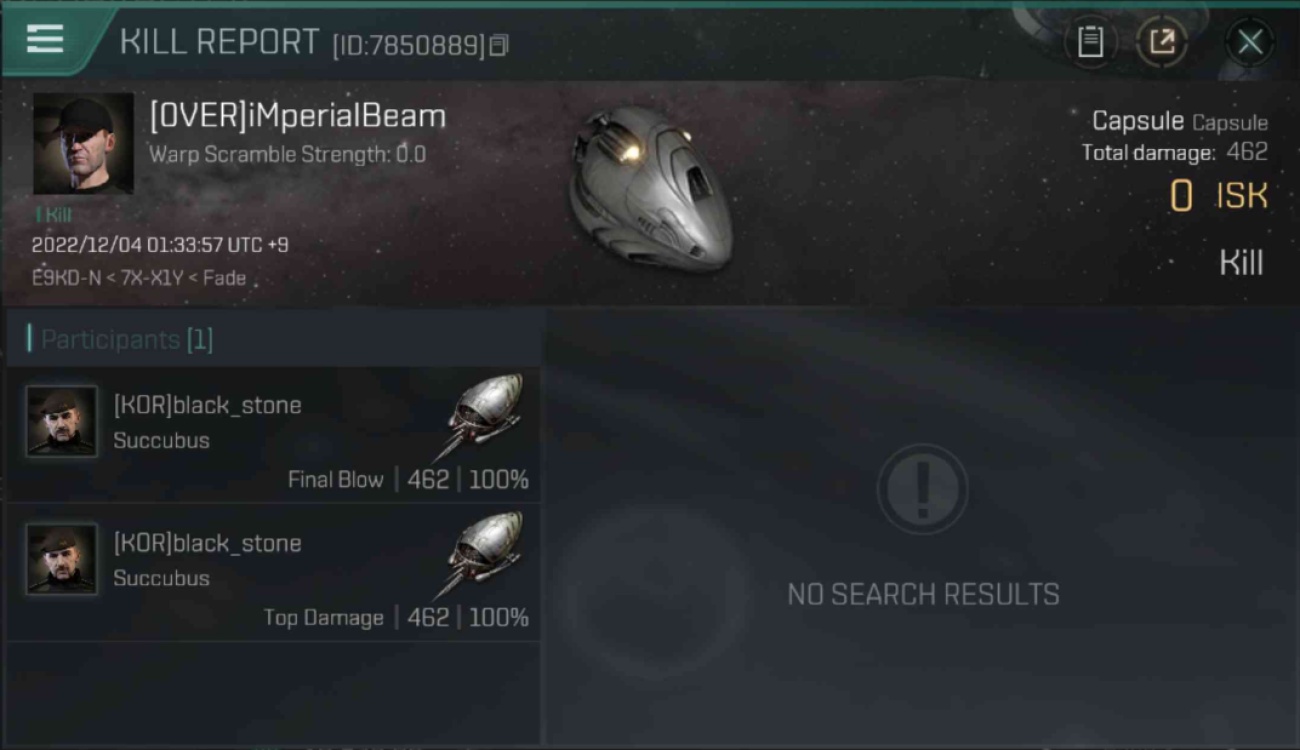Inspect the Capsule ship image
1300x750 pixels.
pyautogui.click(x=650, y=187)
